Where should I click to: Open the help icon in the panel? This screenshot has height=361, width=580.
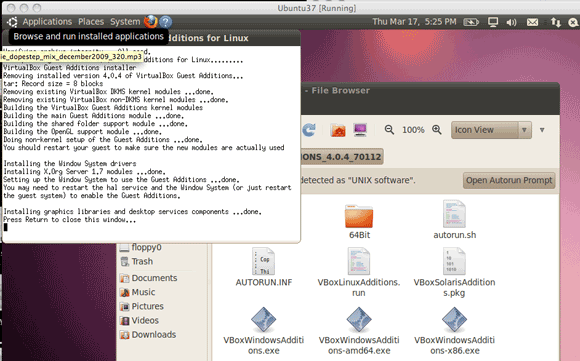pos(165,22)
